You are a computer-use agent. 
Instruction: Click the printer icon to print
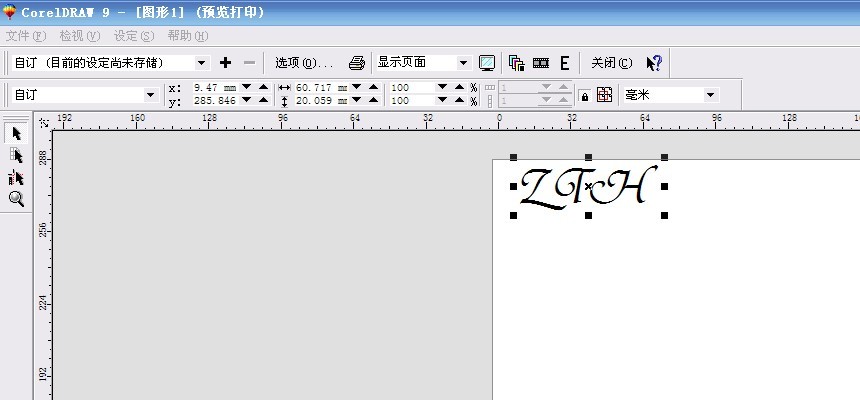point(357,63)
